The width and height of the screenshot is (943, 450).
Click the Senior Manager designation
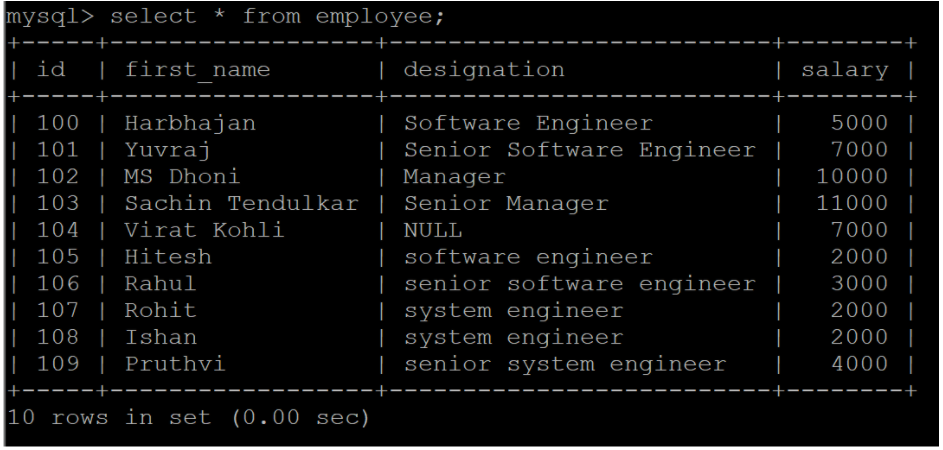(506, 204)
